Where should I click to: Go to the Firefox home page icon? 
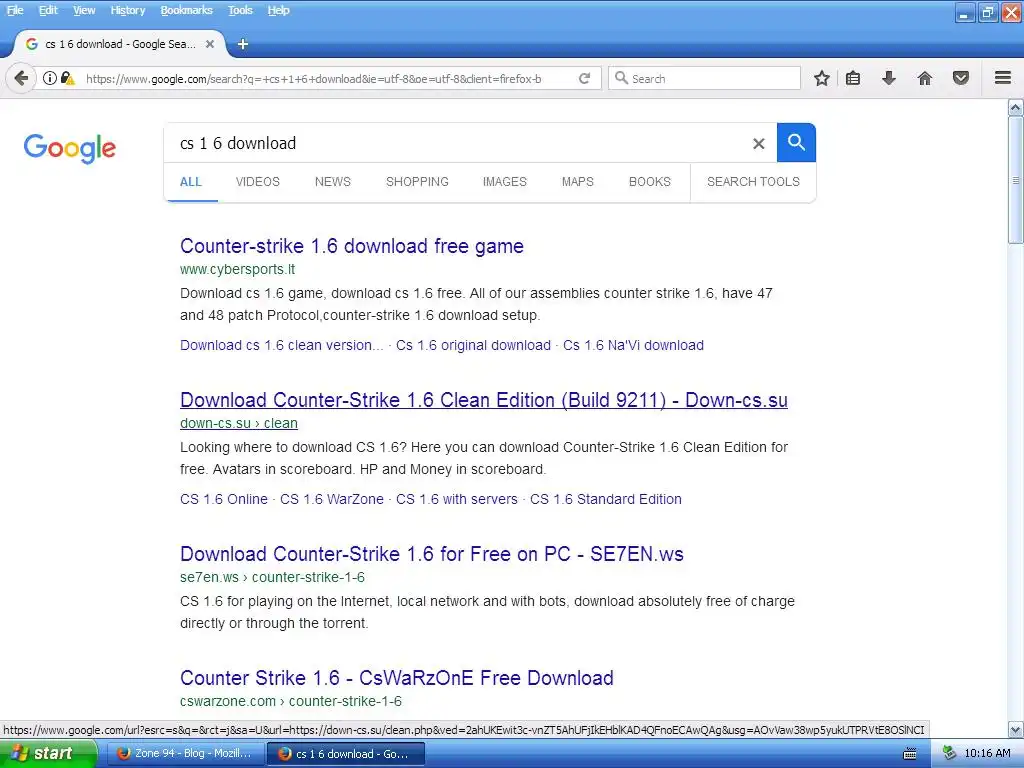925,78
